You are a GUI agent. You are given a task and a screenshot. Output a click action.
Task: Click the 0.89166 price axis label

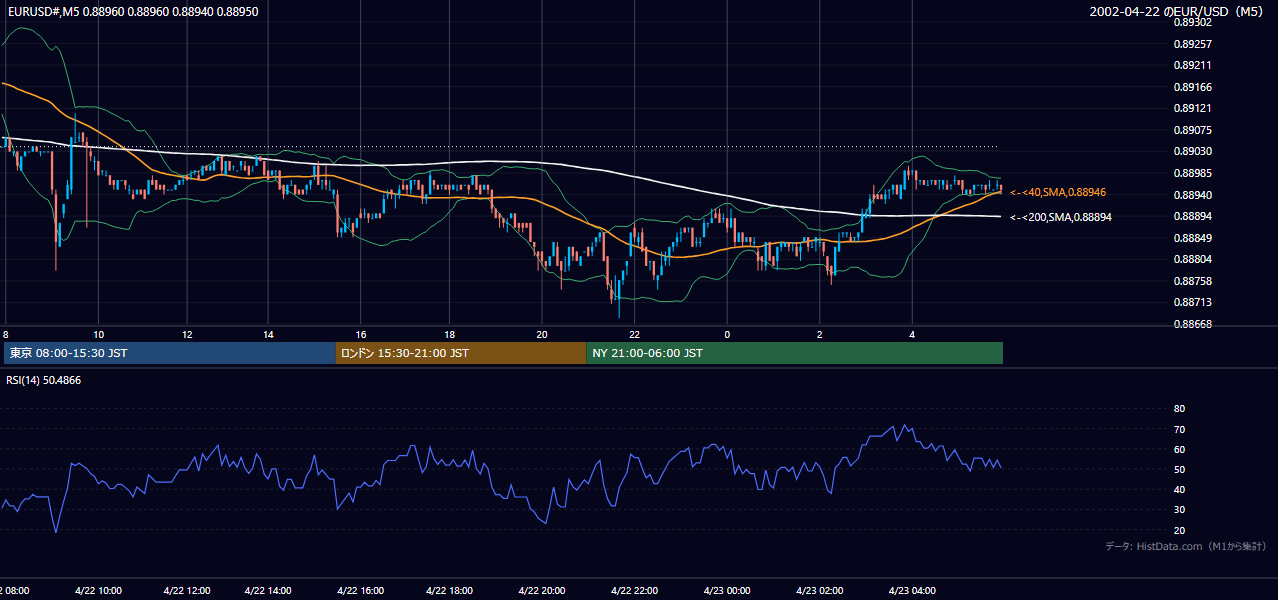tap(1193, 87)
